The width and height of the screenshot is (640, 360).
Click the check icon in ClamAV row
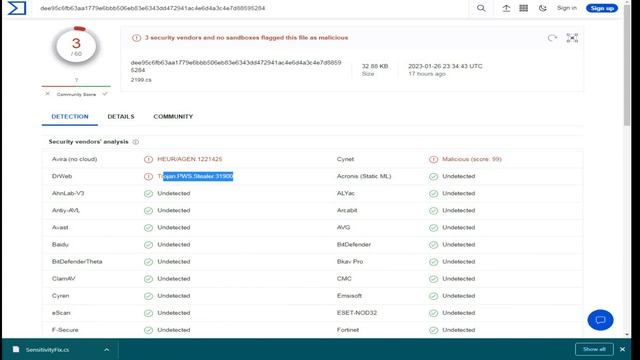click(148, 279)
